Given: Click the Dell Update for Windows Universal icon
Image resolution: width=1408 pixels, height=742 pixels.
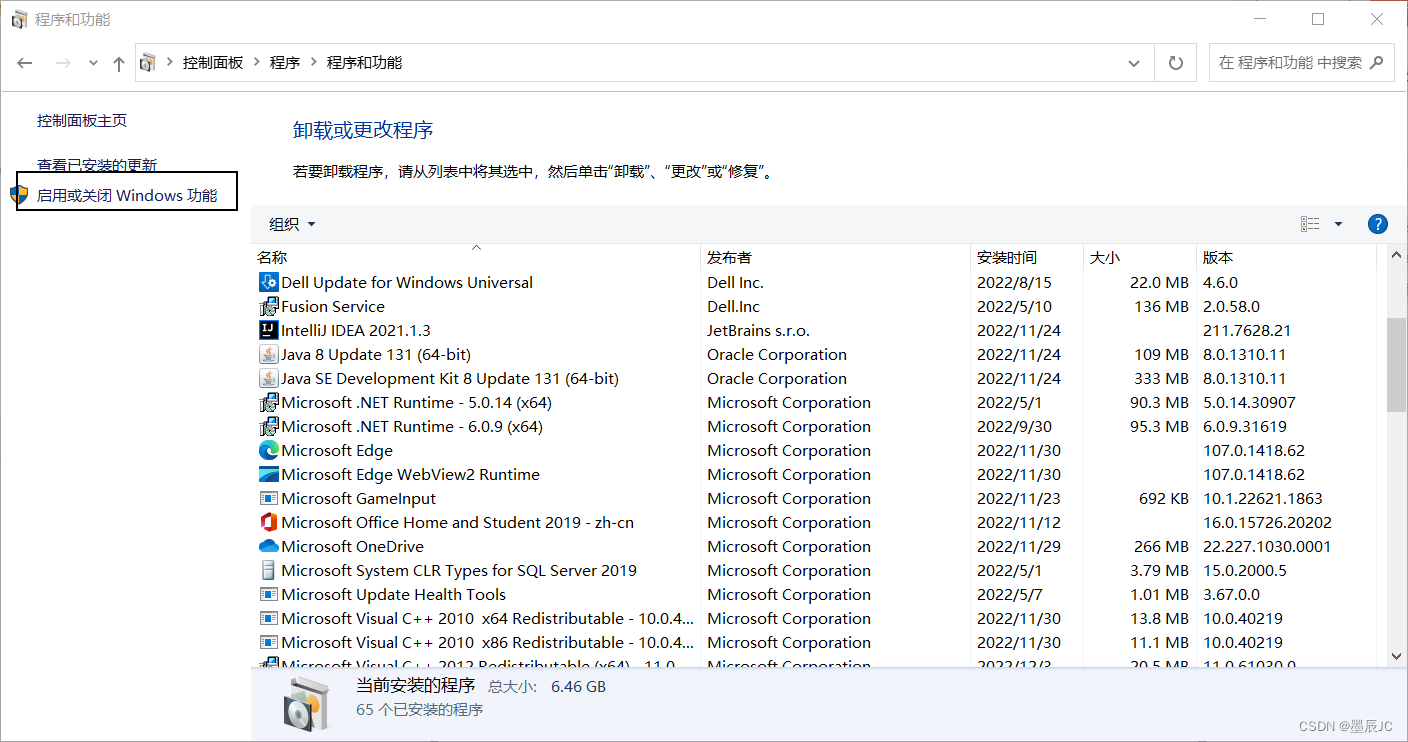Looking at the screenshot, I should coord(268,282).
